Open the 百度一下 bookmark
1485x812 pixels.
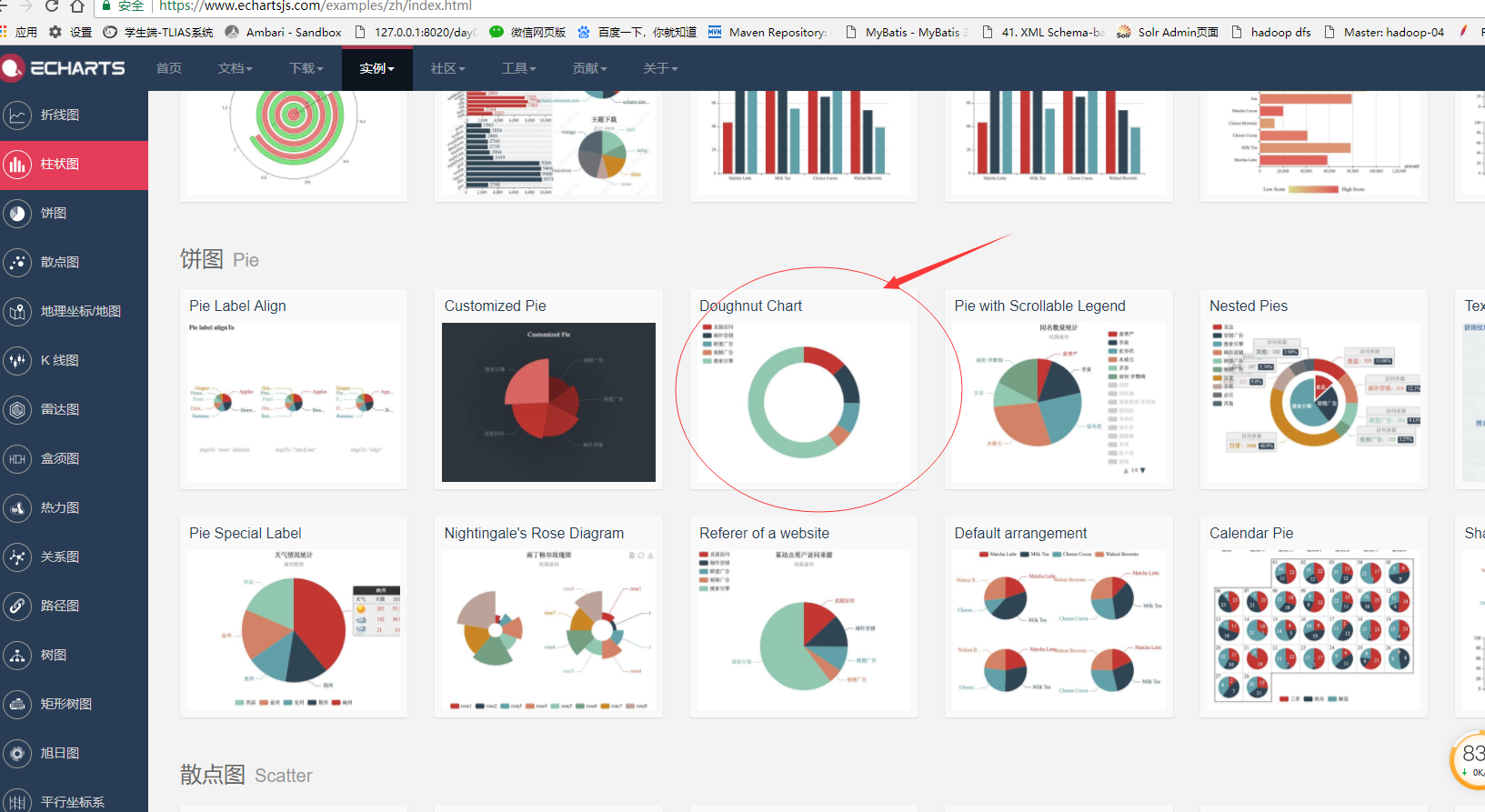637,32
